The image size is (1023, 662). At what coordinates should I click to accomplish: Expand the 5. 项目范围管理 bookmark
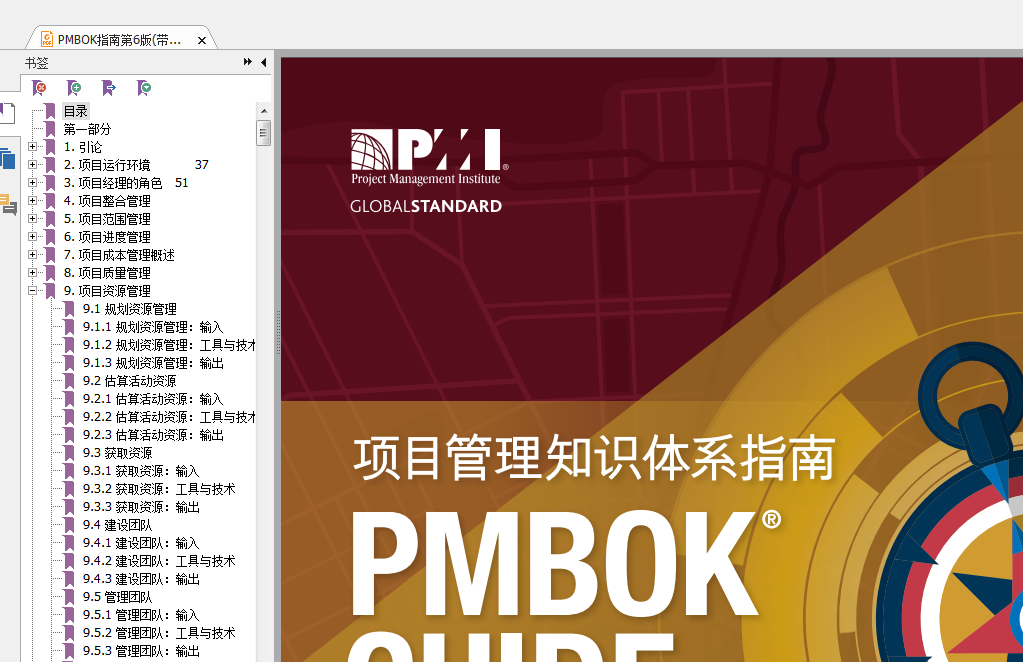point(33,219)
